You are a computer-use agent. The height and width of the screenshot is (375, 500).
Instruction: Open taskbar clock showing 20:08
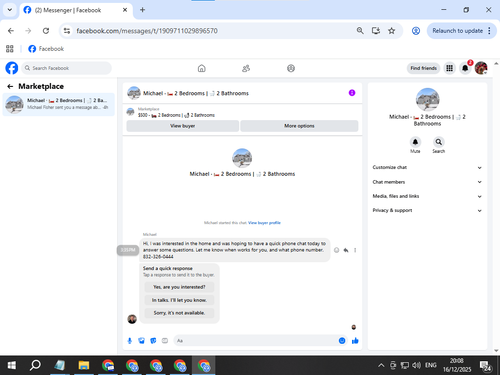[x=457, y=365]
